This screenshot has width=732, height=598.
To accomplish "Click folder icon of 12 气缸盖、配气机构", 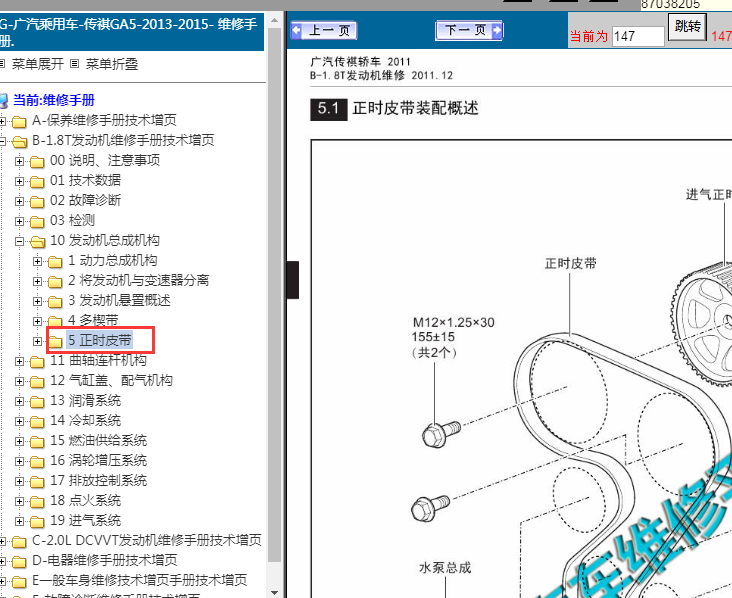I will tap(37, 382).
